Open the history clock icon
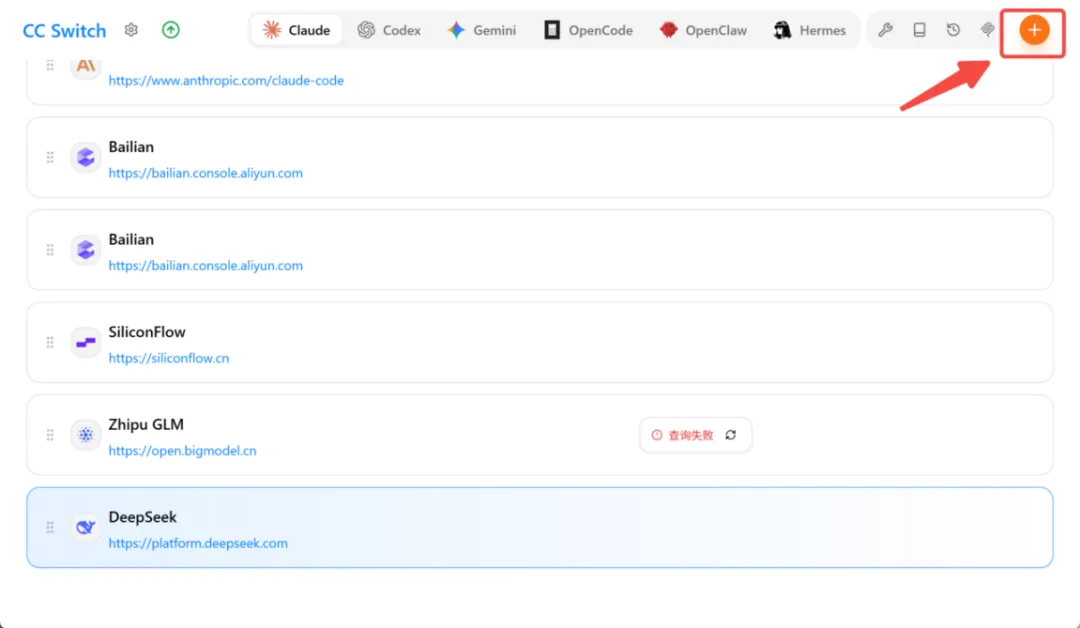Viewport: 1080px width, 628px height. click(953, 30)
